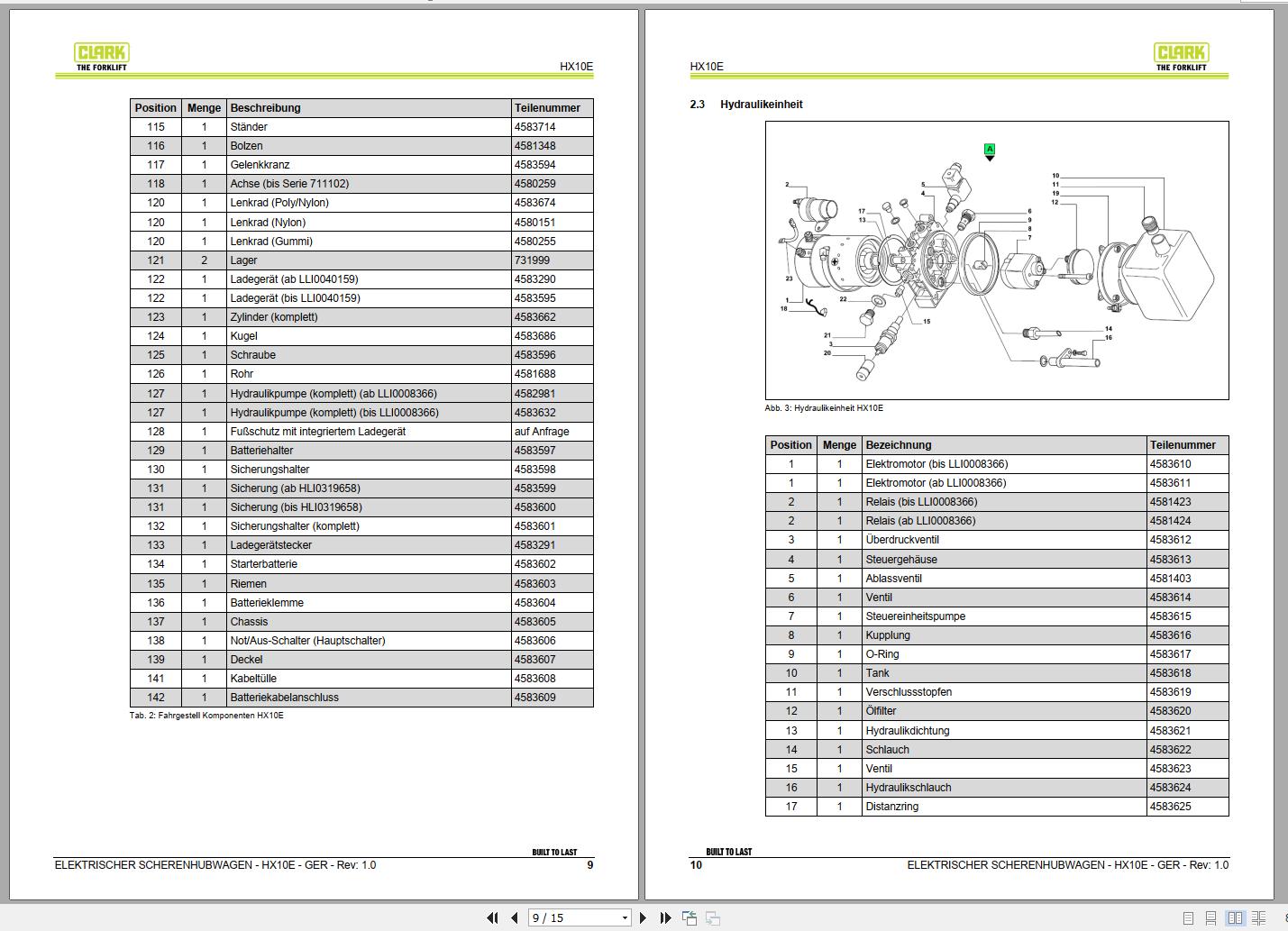Click the hydraulic unit exploded diagram
1288x931 pixels.
tap(997, 260)
